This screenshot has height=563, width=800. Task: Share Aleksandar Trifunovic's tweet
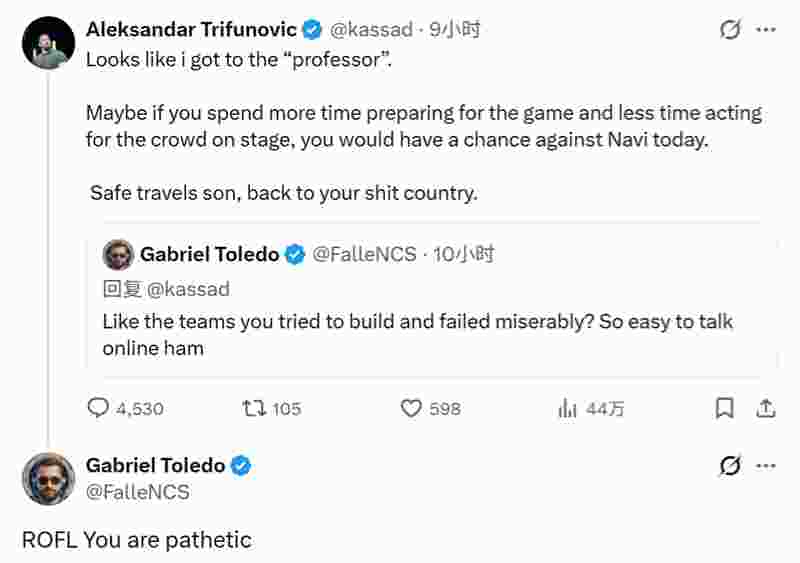pos(766,408)
